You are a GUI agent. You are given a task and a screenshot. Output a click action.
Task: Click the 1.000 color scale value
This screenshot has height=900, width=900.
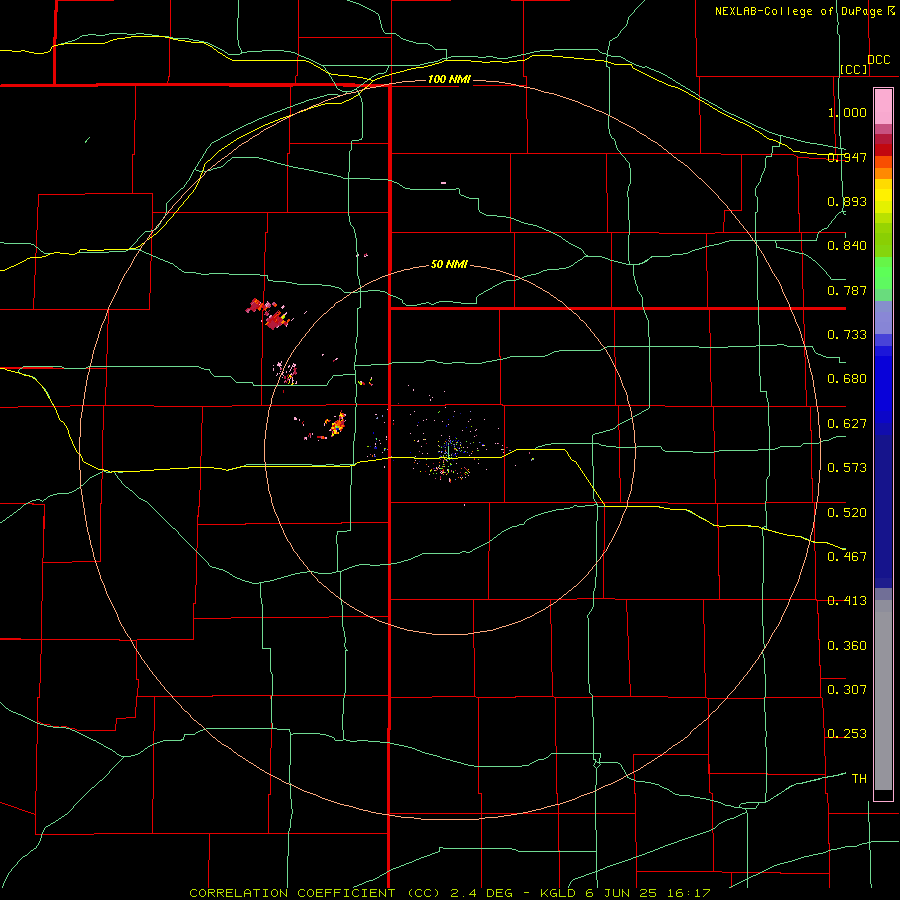coord(847,112)
